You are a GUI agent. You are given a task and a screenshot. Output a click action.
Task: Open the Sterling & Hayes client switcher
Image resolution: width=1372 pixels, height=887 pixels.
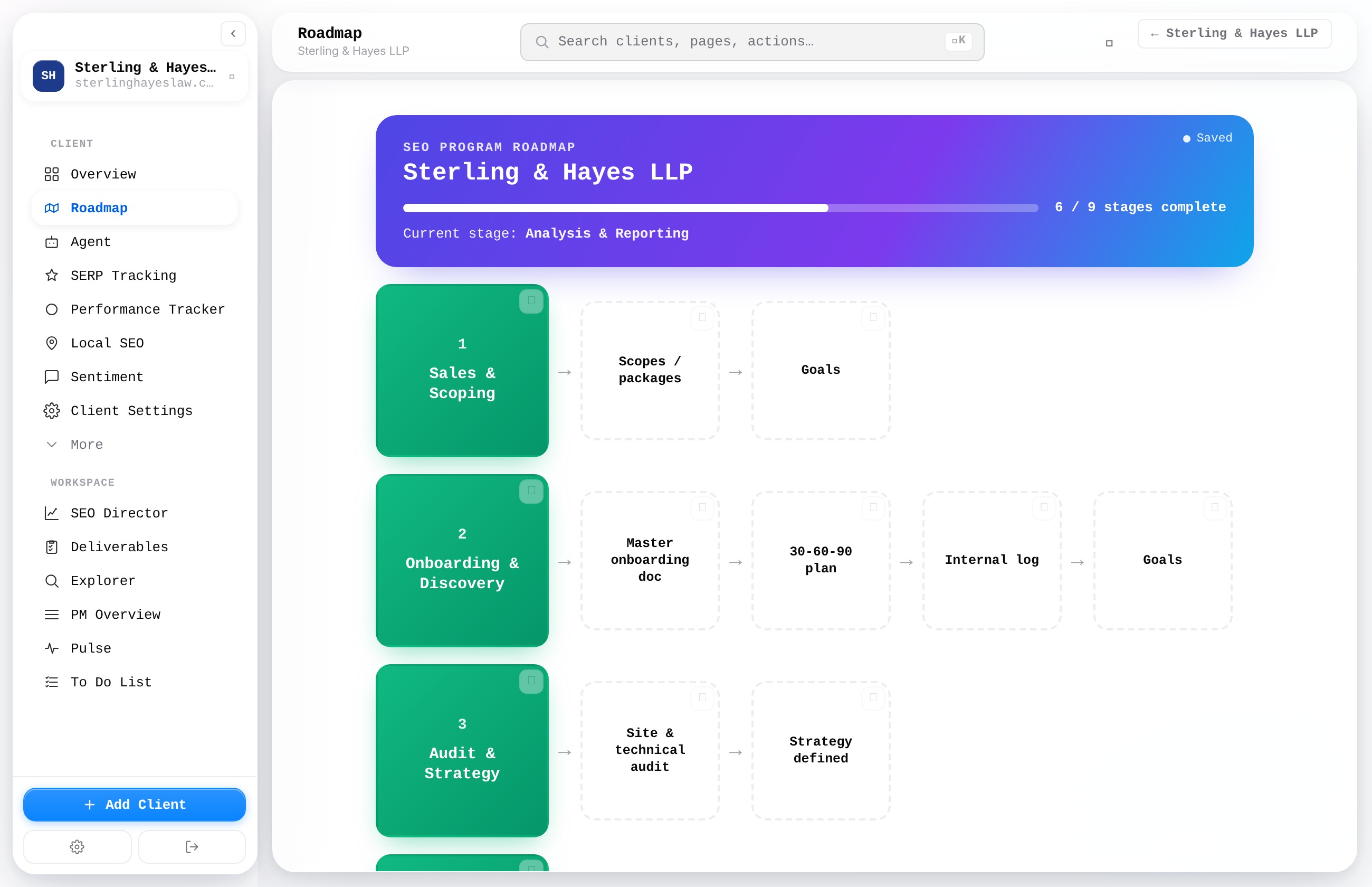click(x=135, y=76)
